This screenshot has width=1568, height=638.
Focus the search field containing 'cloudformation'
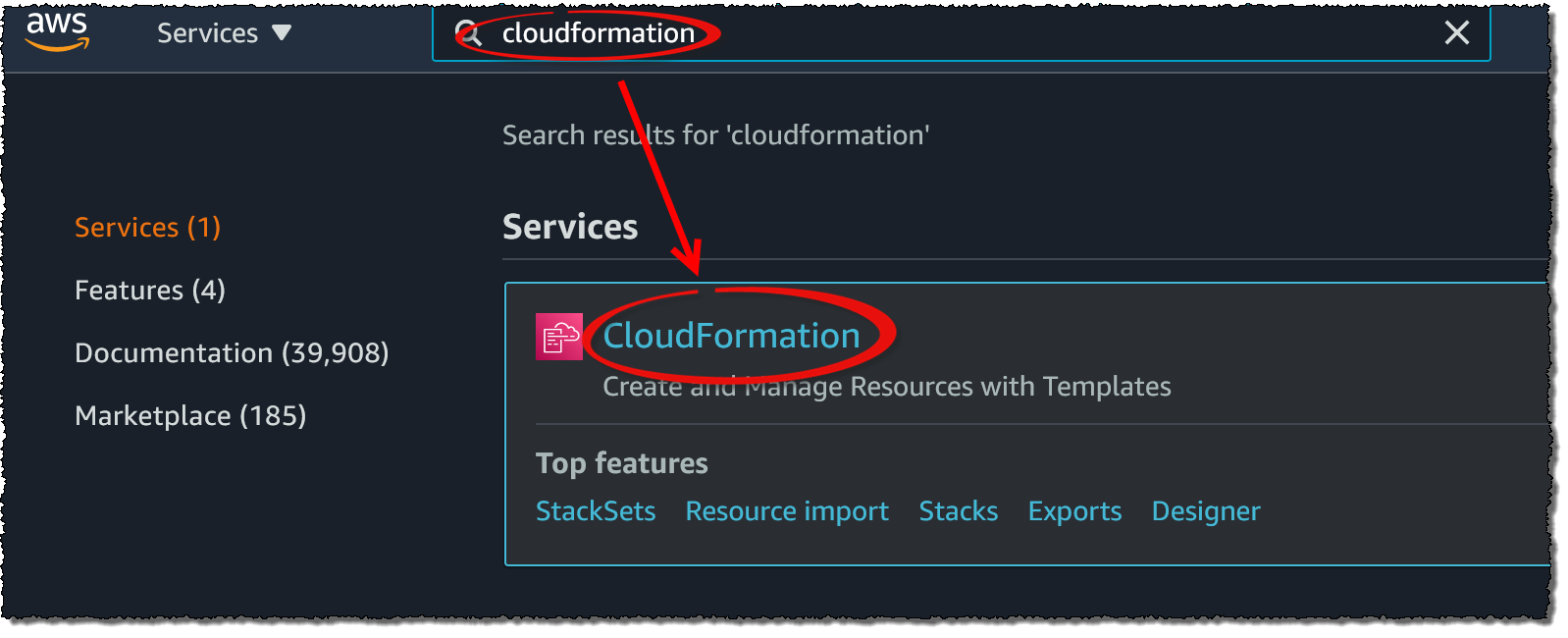point(981,33)
